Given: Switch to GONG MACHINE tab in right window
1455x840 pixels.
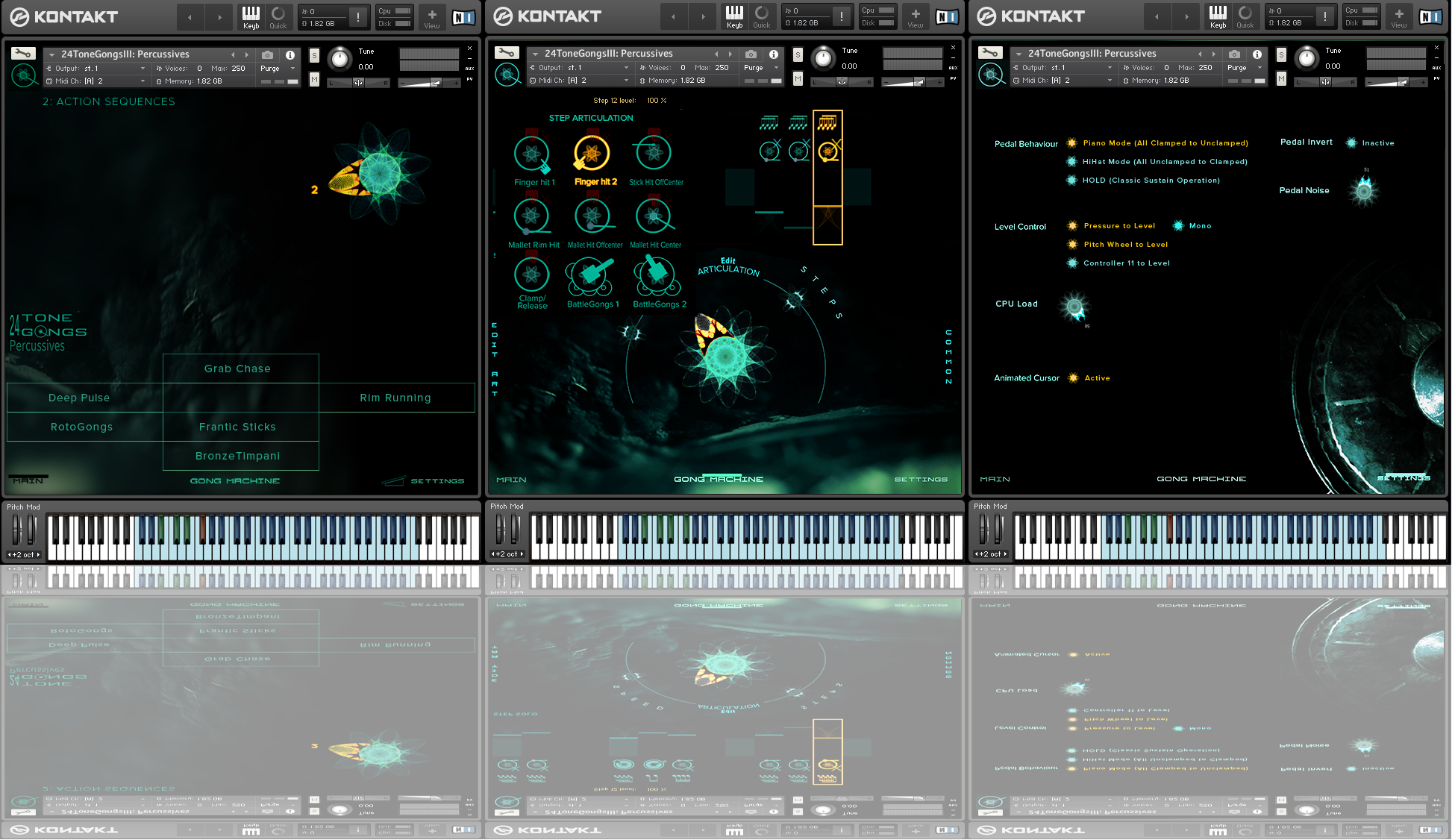Looking at the screenshot, I should pos(1201,479).
